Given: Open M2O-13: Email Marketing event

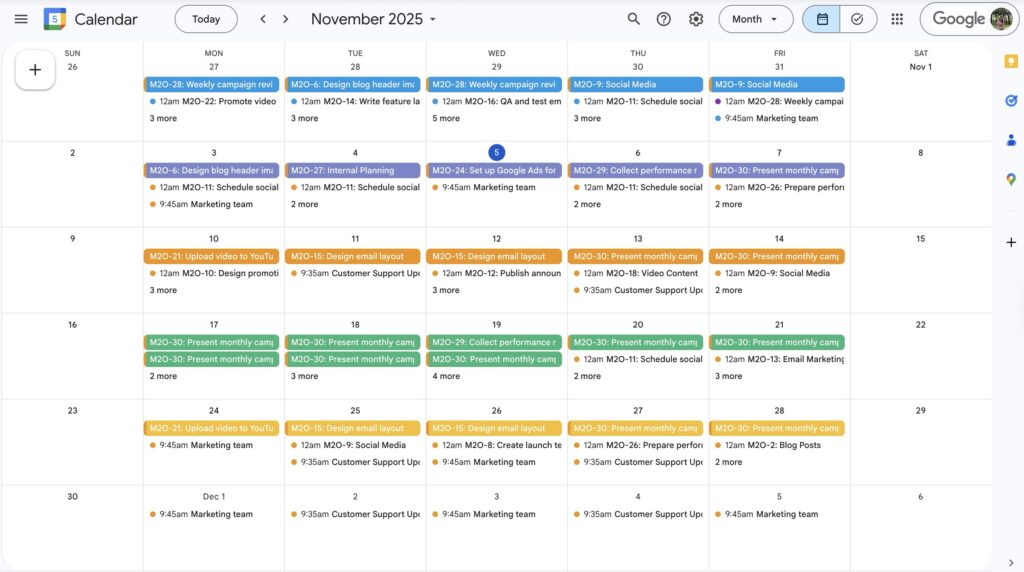Looking at the screenshot, I should point(777,359).
